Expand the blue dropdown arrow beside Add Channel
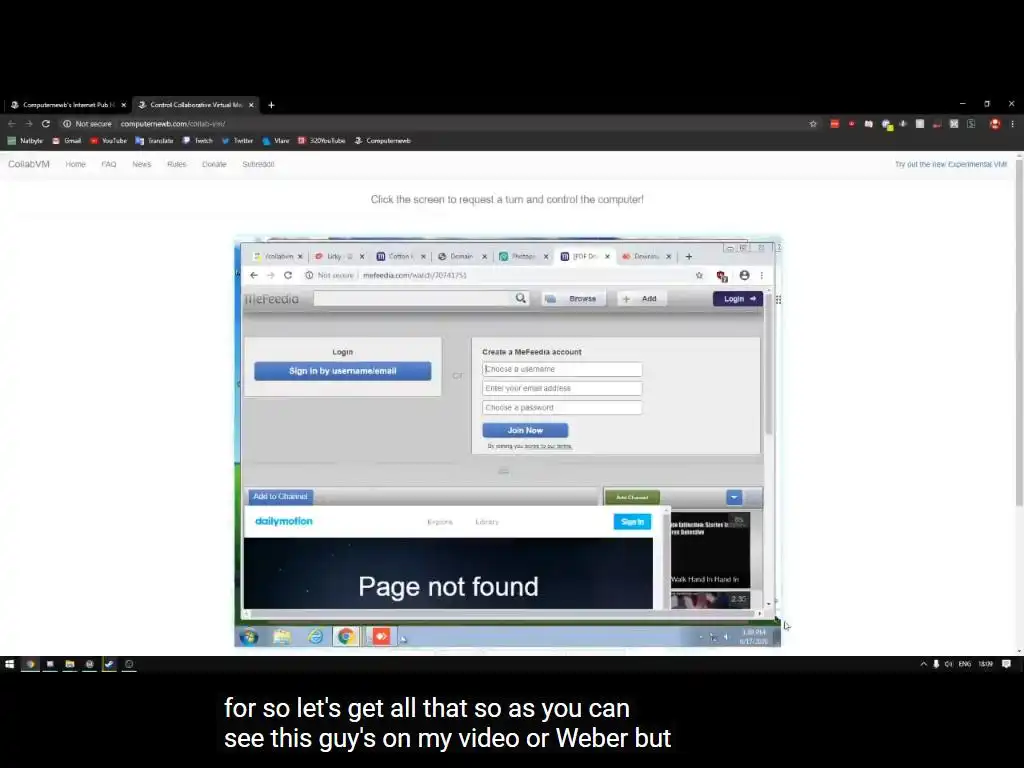 pos(734,498)
